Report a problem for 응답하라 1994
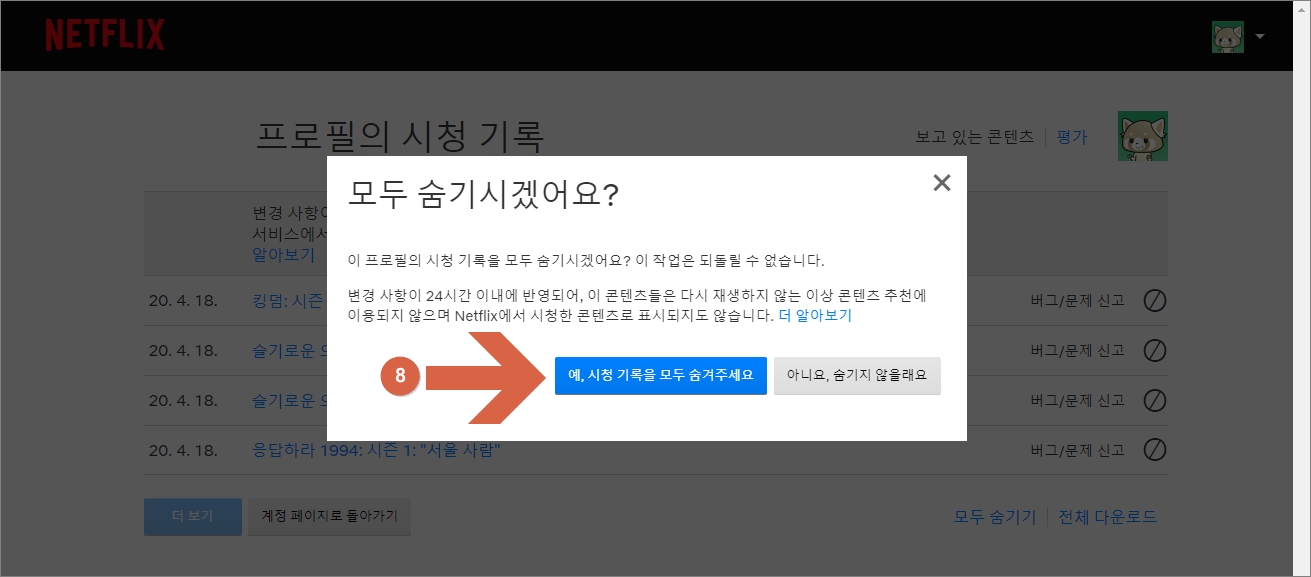Image resolution: width=1311 pixels, height=577 pixels. click(x=1077, y=450)
